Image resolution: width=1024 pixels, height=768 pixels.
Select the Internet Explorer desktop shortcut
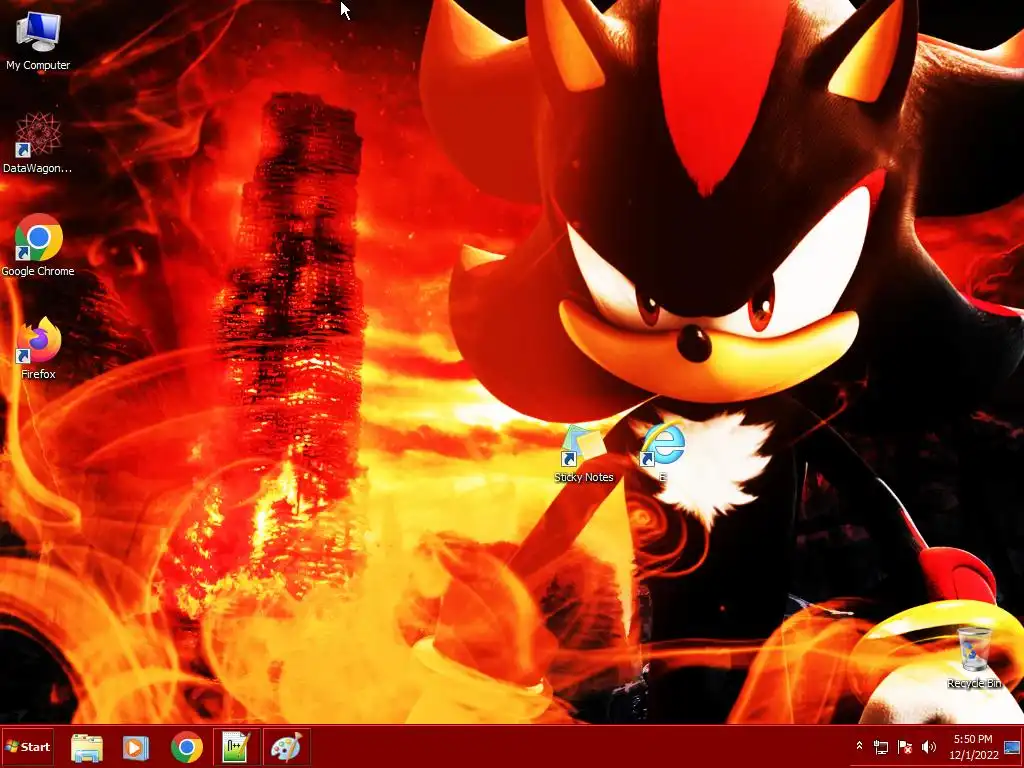pos(663,452)
